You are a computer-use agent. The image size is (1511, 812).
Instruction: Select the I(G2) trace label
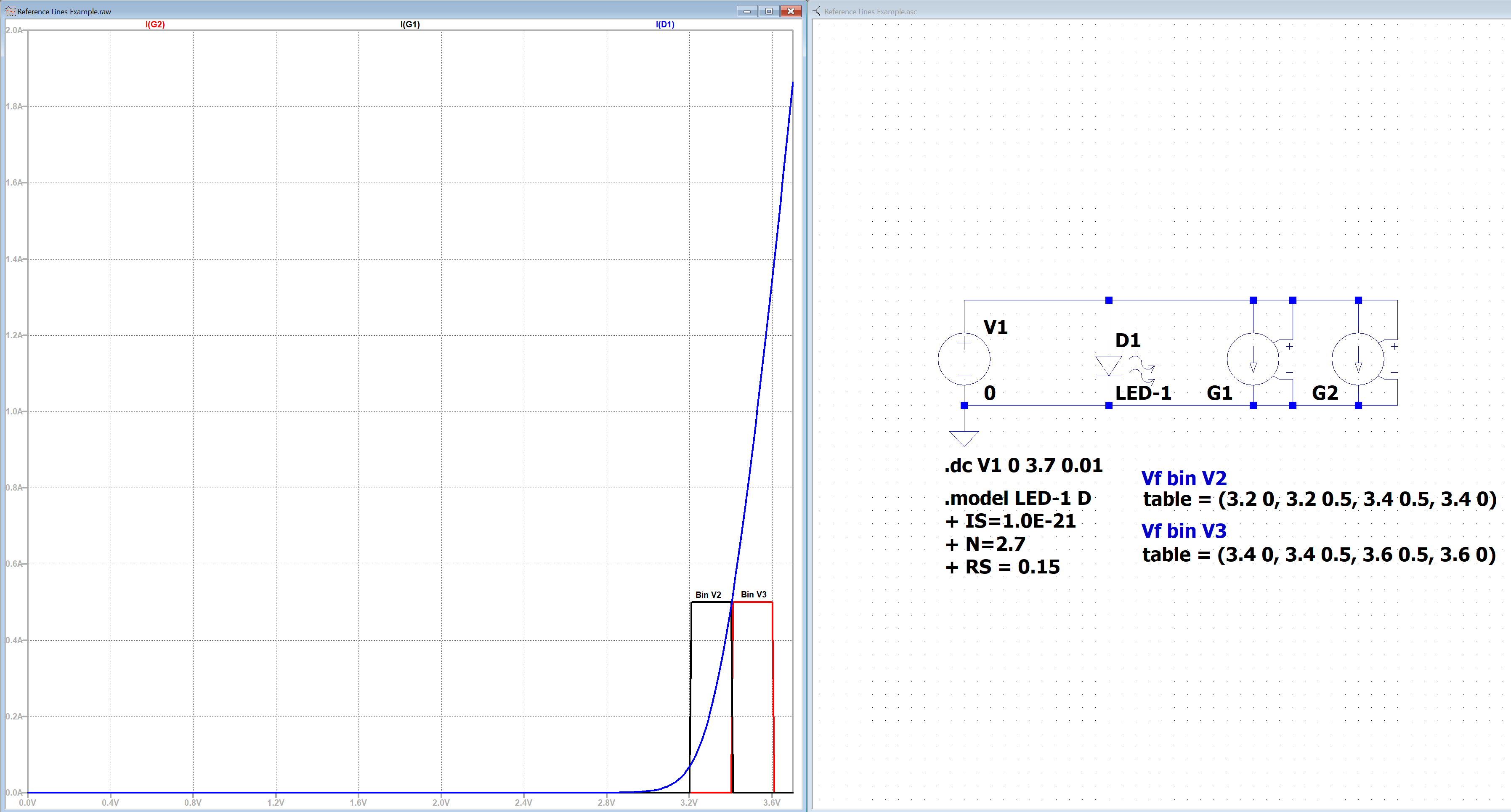(155, 25)
